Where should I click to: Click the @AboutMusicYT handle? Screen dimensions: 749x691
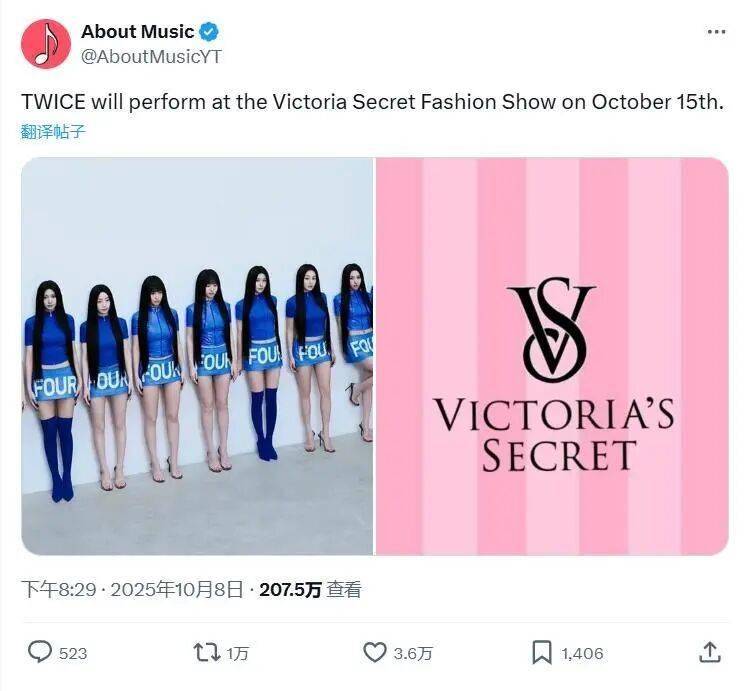tap(150, 56)
